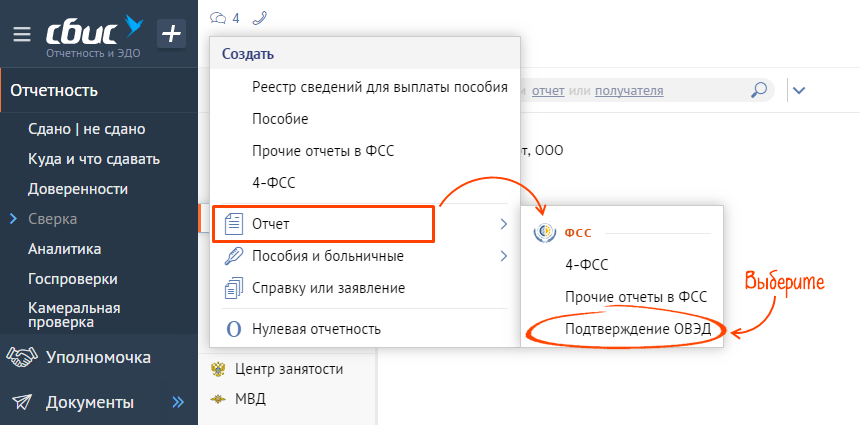Click the plus create button
860x426 pixels.
[172, 34]
